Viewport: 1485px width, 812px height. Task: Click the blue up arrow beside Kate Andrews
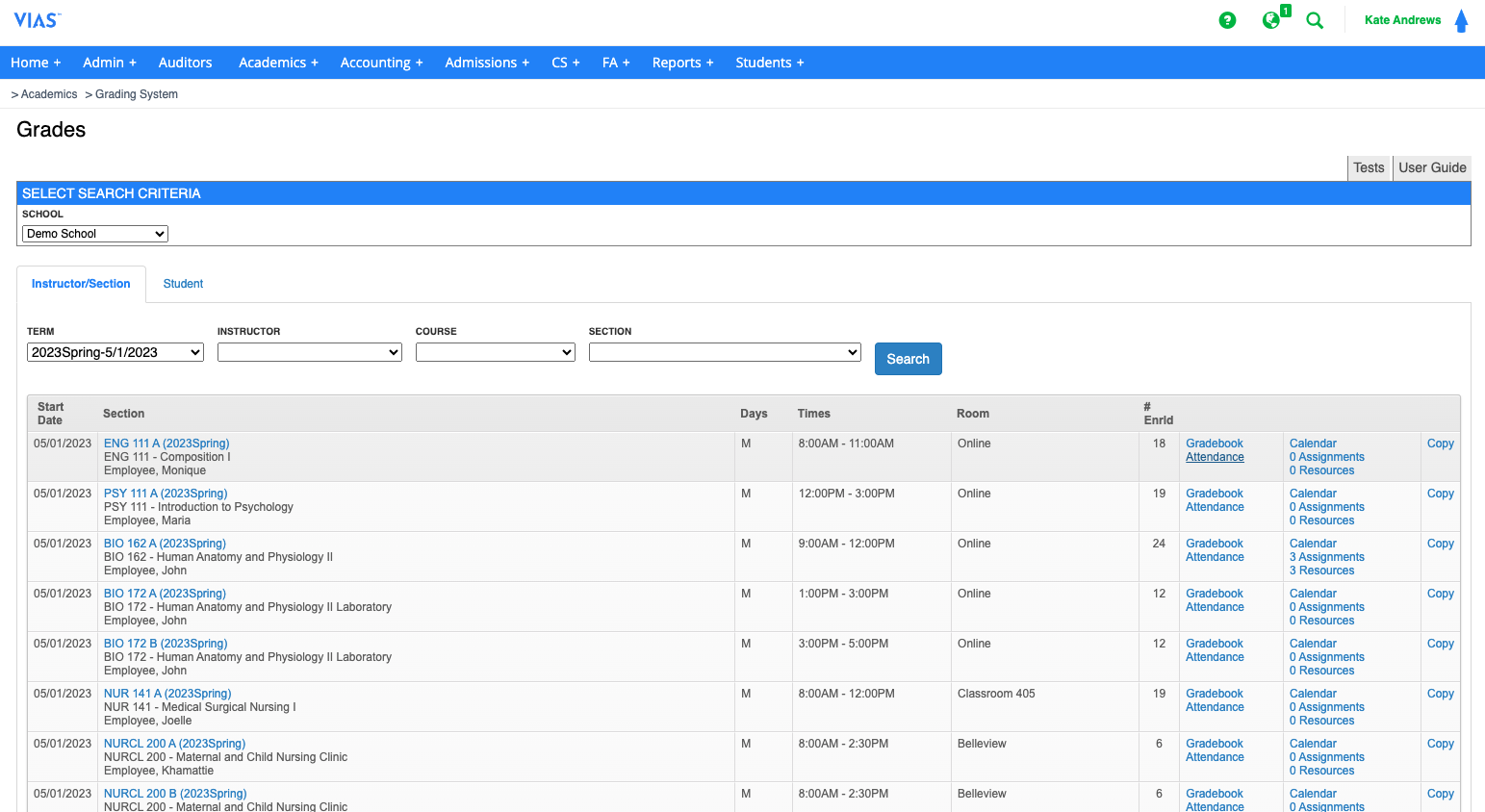tap(1461, 20)
